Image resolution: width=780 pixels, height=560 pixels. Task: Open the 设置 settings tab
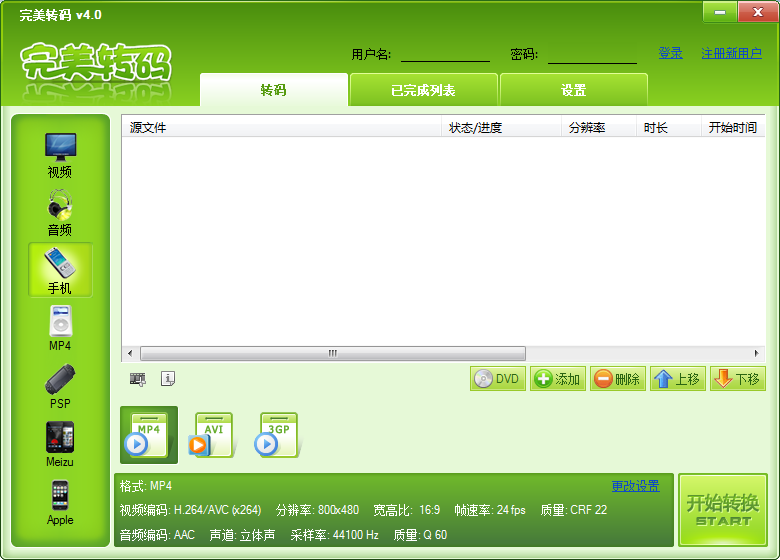point(574,90)
